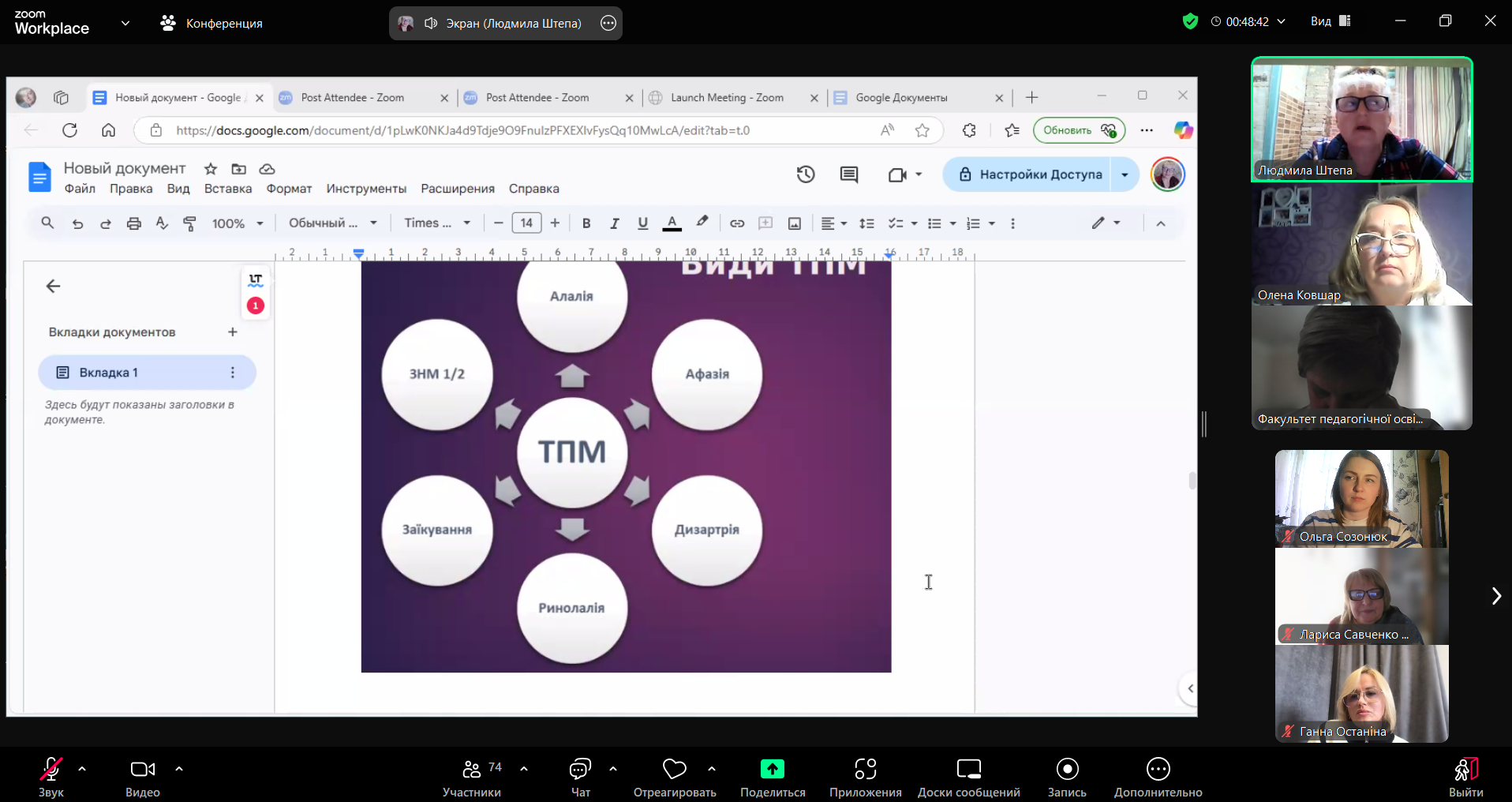
Task: Open the comments icon in Docs header
Action: [x=848, y=174]
